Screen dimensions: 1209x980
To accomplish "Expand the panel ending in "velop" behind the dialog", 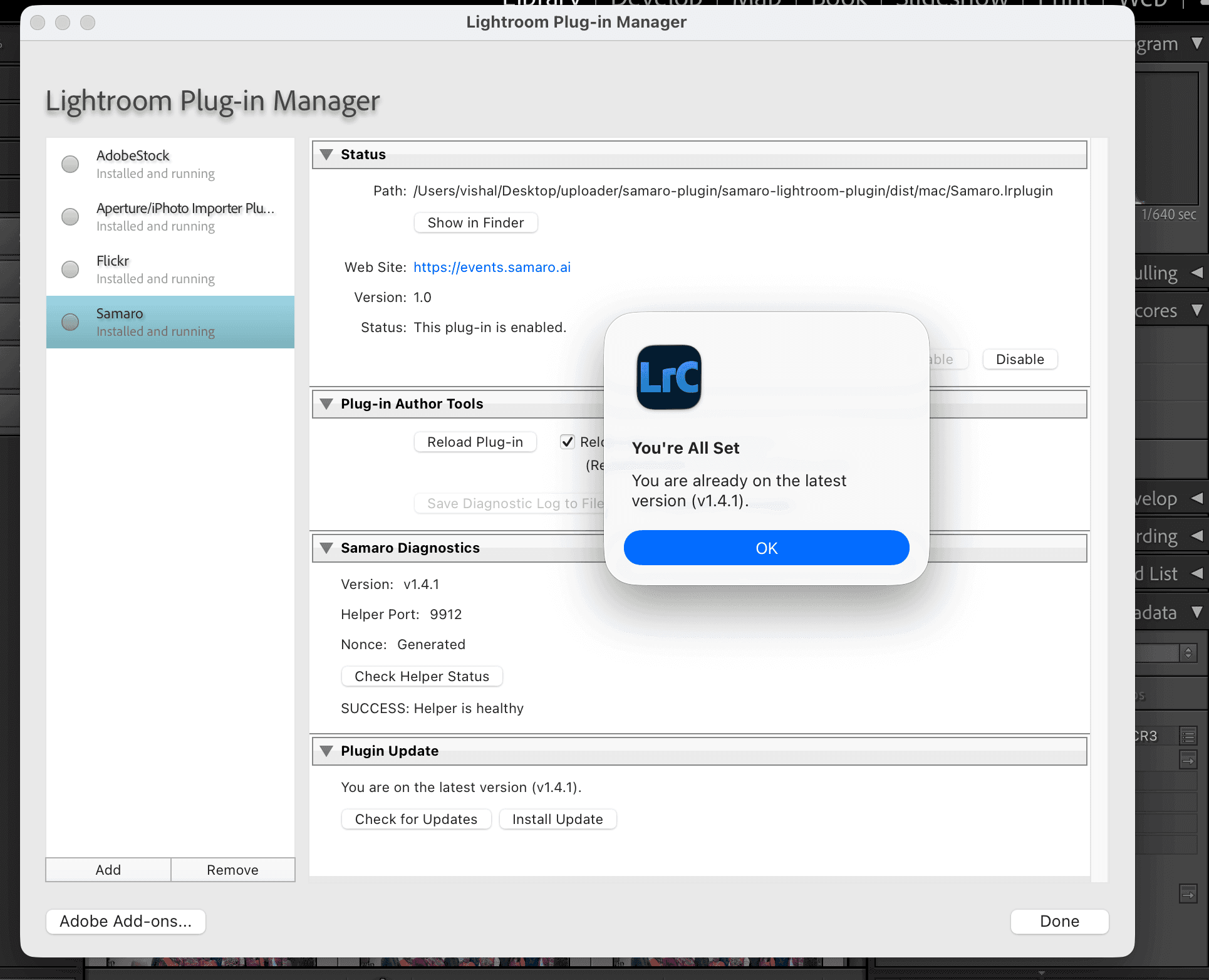I will coord(1197,499).
